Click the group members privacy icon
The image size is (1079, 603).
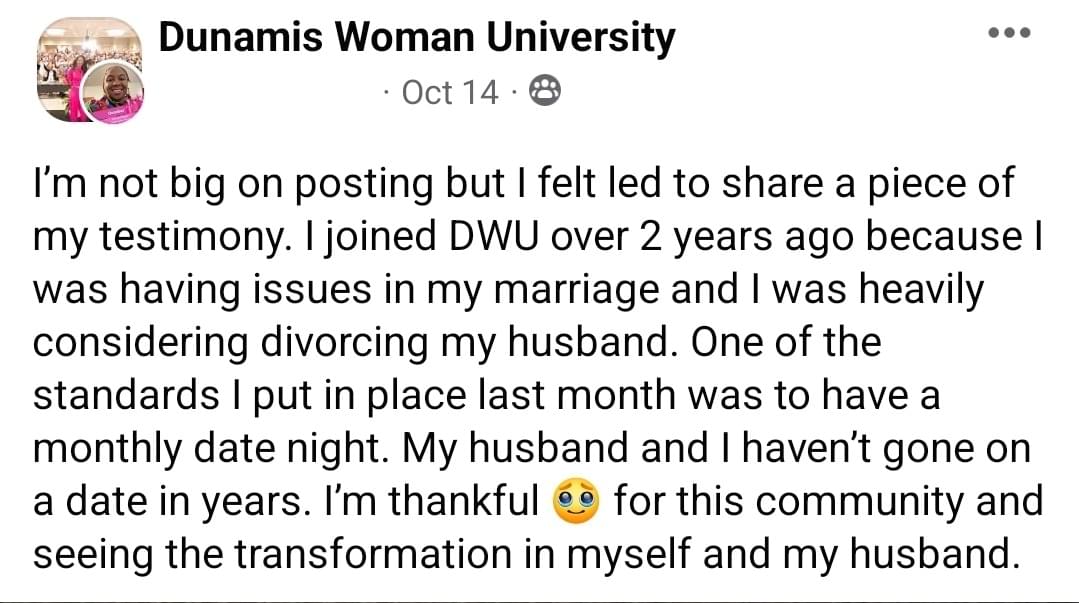coord(544,91)
